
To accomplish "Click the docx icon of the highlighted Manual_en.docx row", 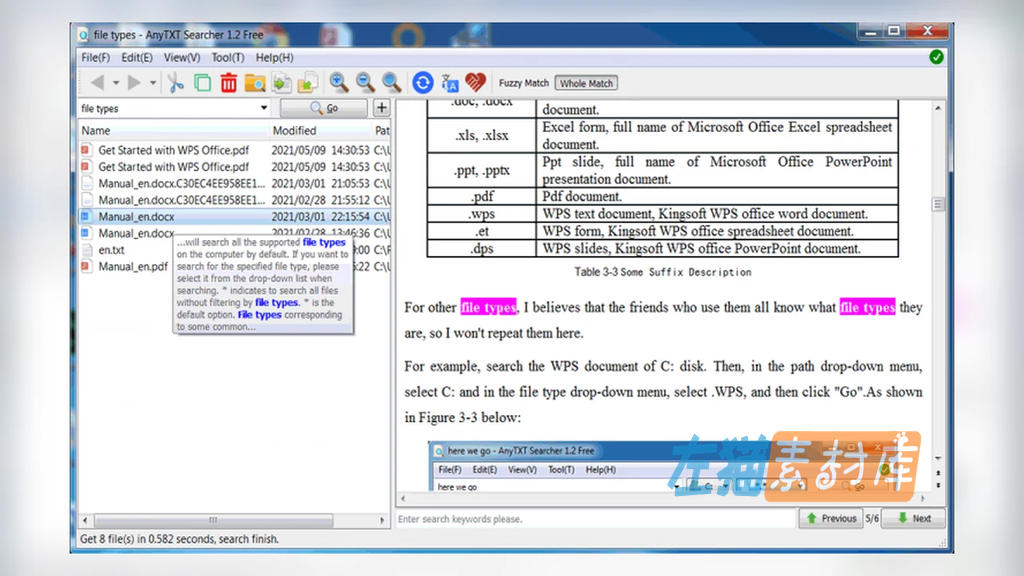I will tap(86, 216).
